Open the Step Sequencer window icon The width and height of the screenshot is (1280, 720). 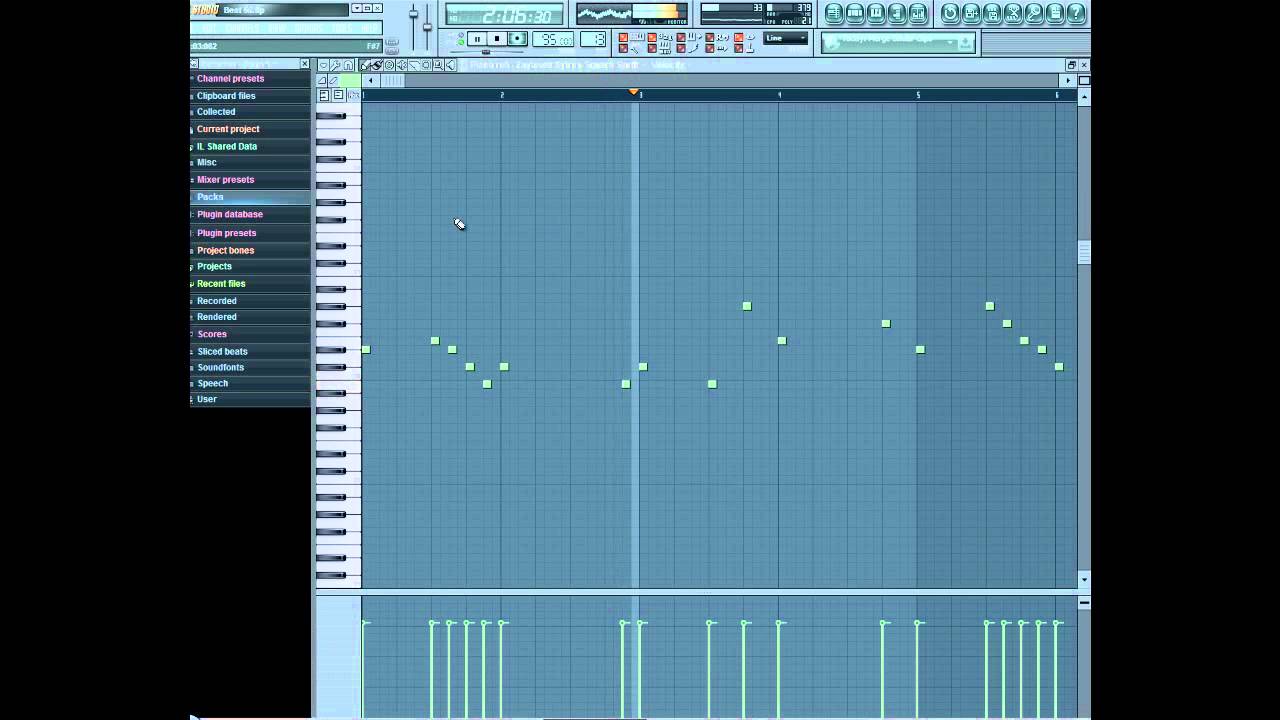[855, 13]
